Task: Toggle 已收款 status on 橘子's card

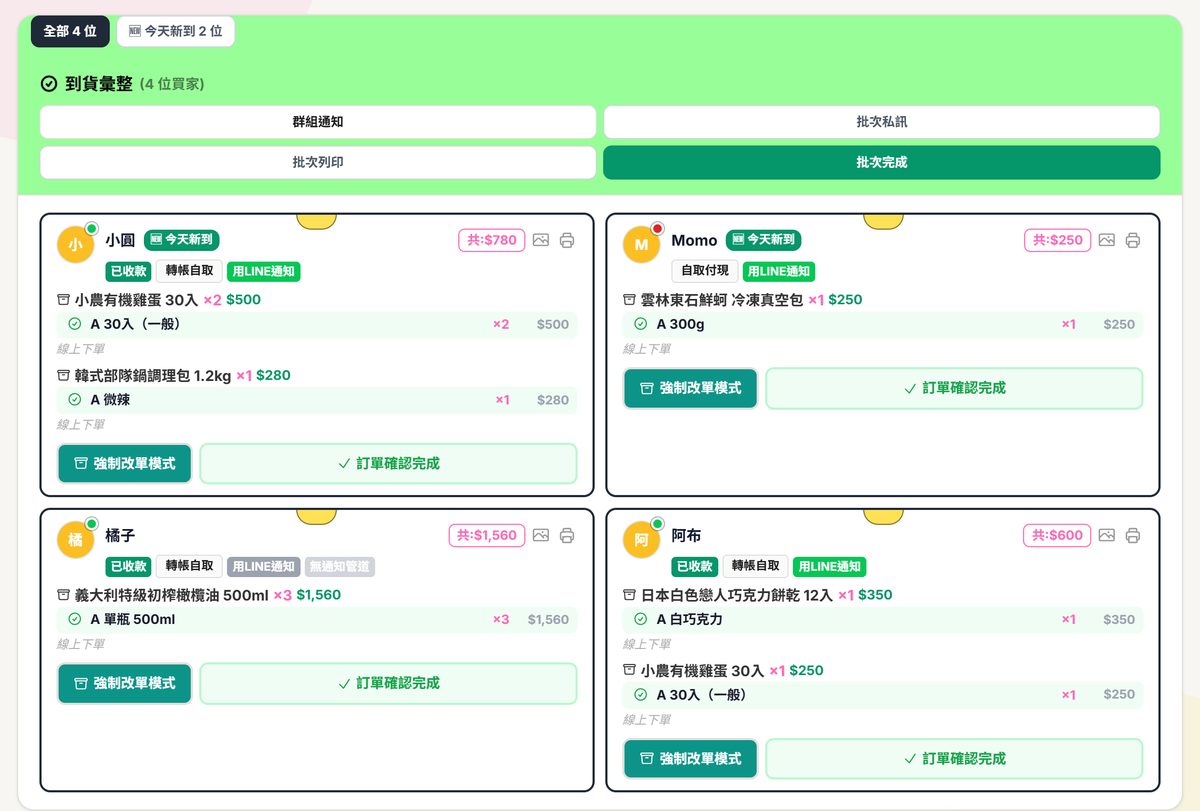Action: pos(128,566)
